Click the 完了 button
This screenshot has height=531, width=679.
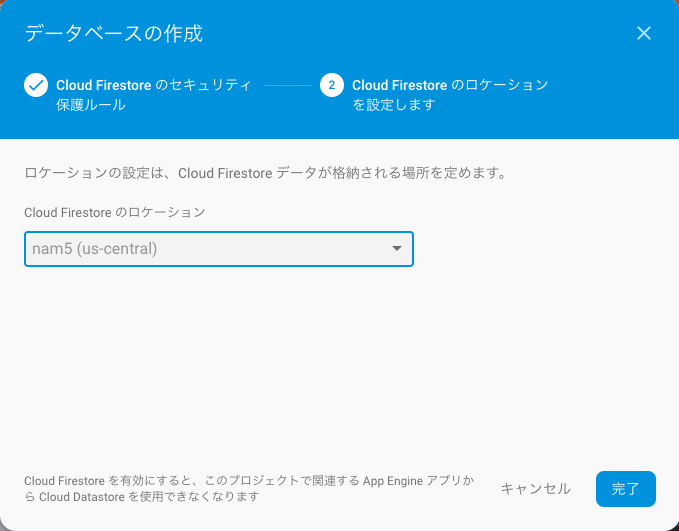pyautogui.click(x=626, y=489)
